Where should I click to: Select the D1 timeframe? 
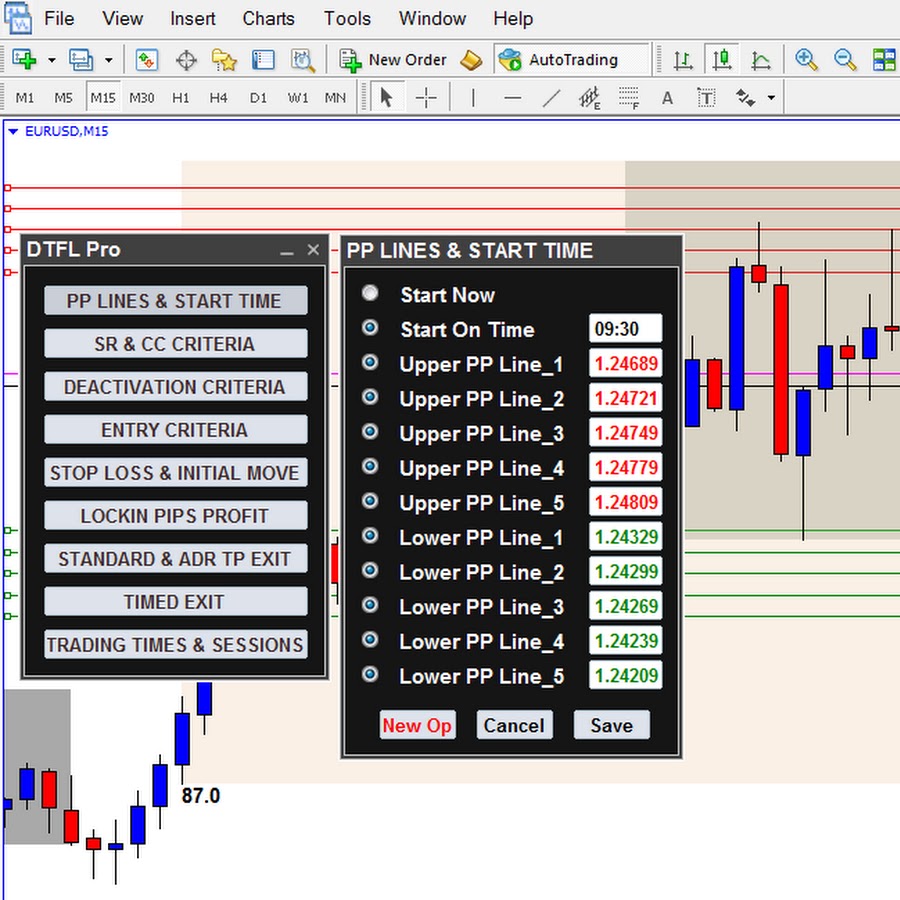(258, 98)
